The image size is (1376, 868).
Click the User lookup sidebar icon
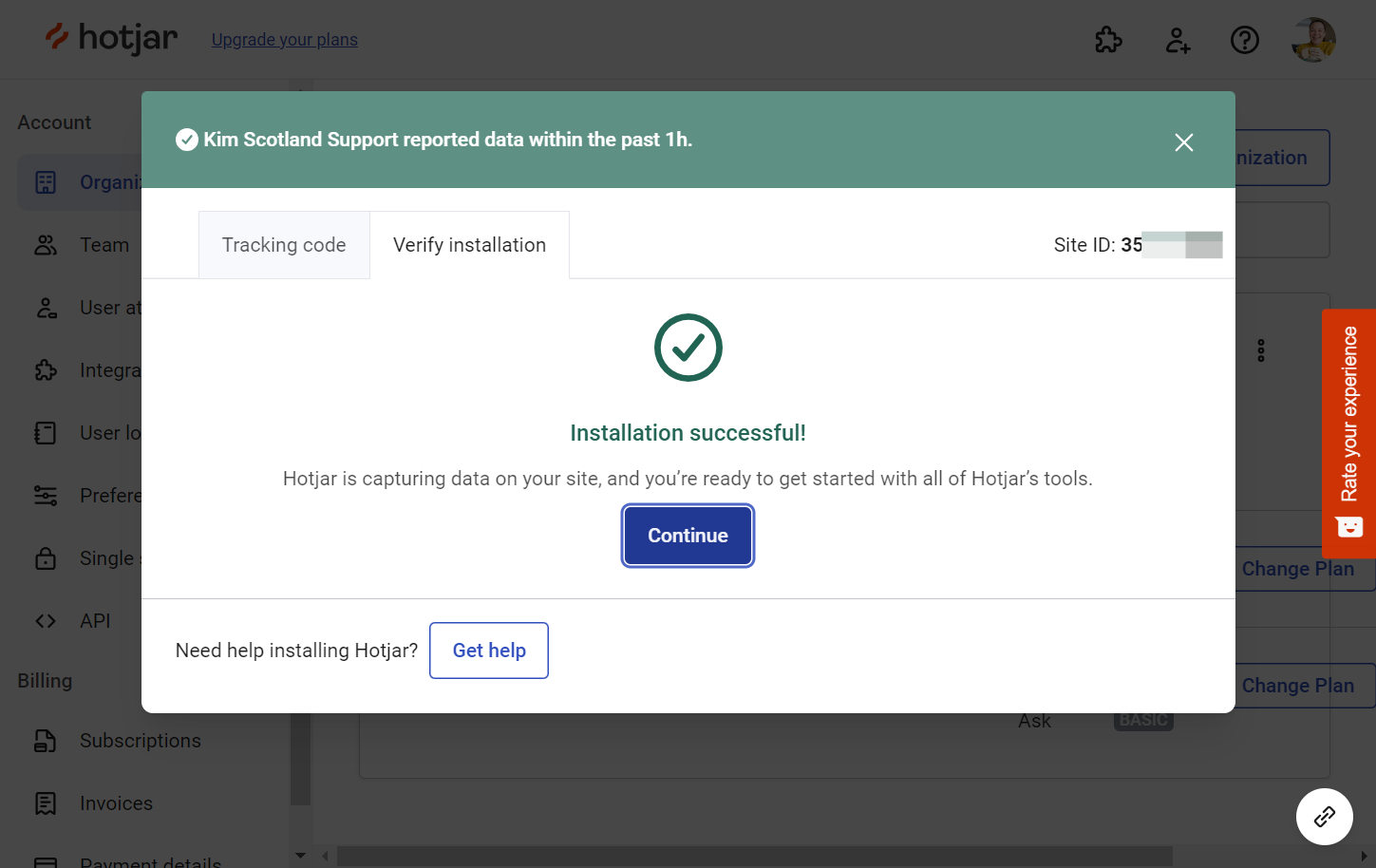pyautogui.click(x=46, y=433)
